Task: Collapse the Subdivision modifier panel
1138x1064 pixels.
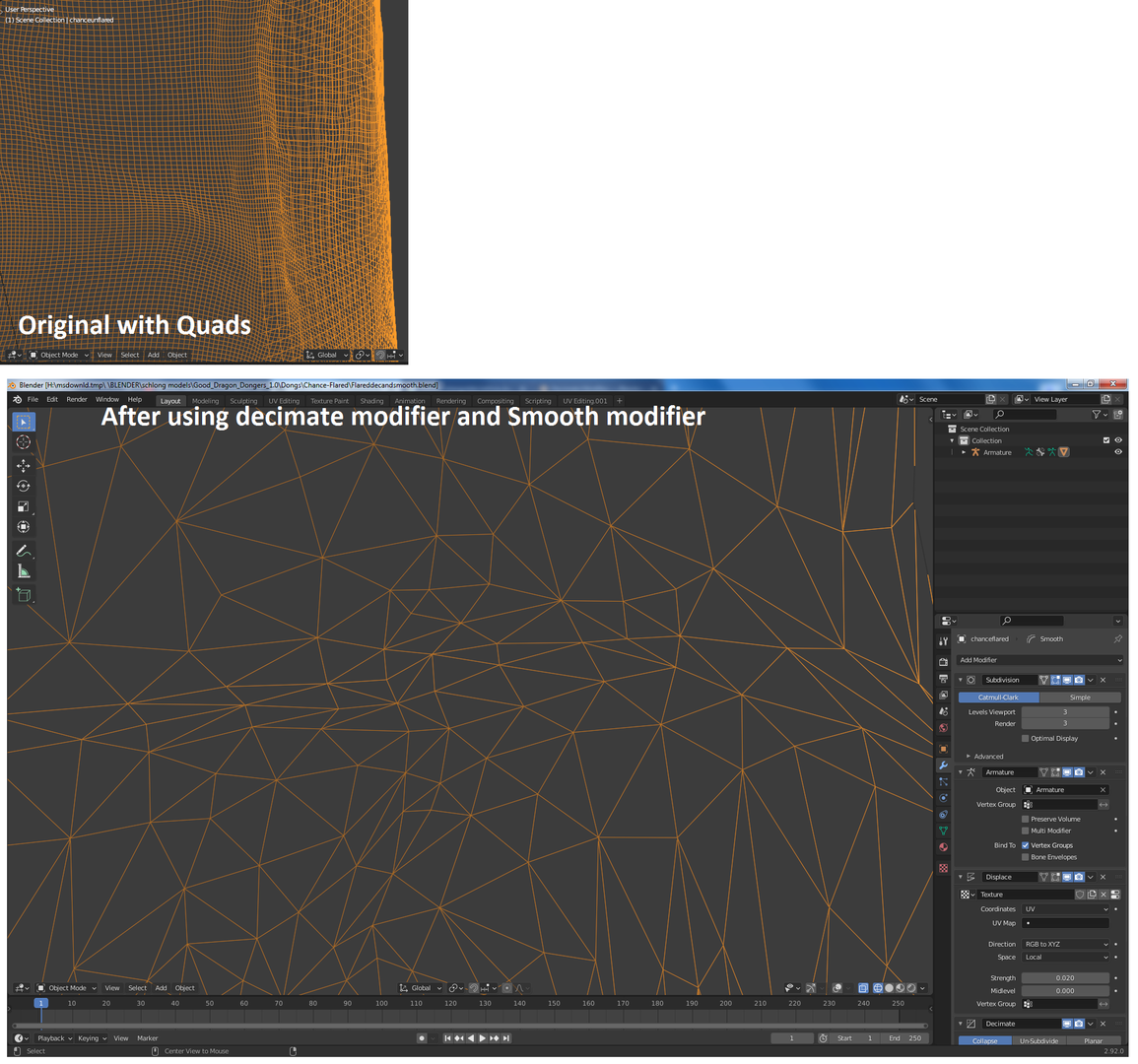Action: (x=961, y=680)
